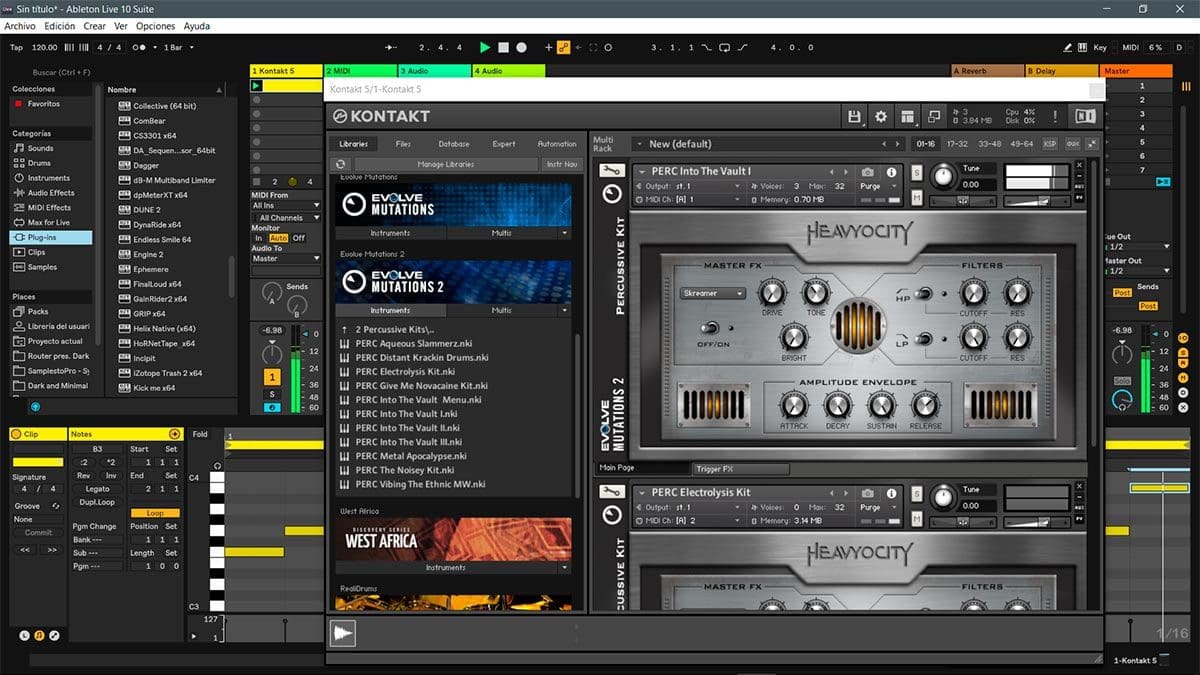Viewport: 1200px width, 675px height.
Task: Mute the PERC Electrolysis Kit instrument
Action: (x=916, y=519)
